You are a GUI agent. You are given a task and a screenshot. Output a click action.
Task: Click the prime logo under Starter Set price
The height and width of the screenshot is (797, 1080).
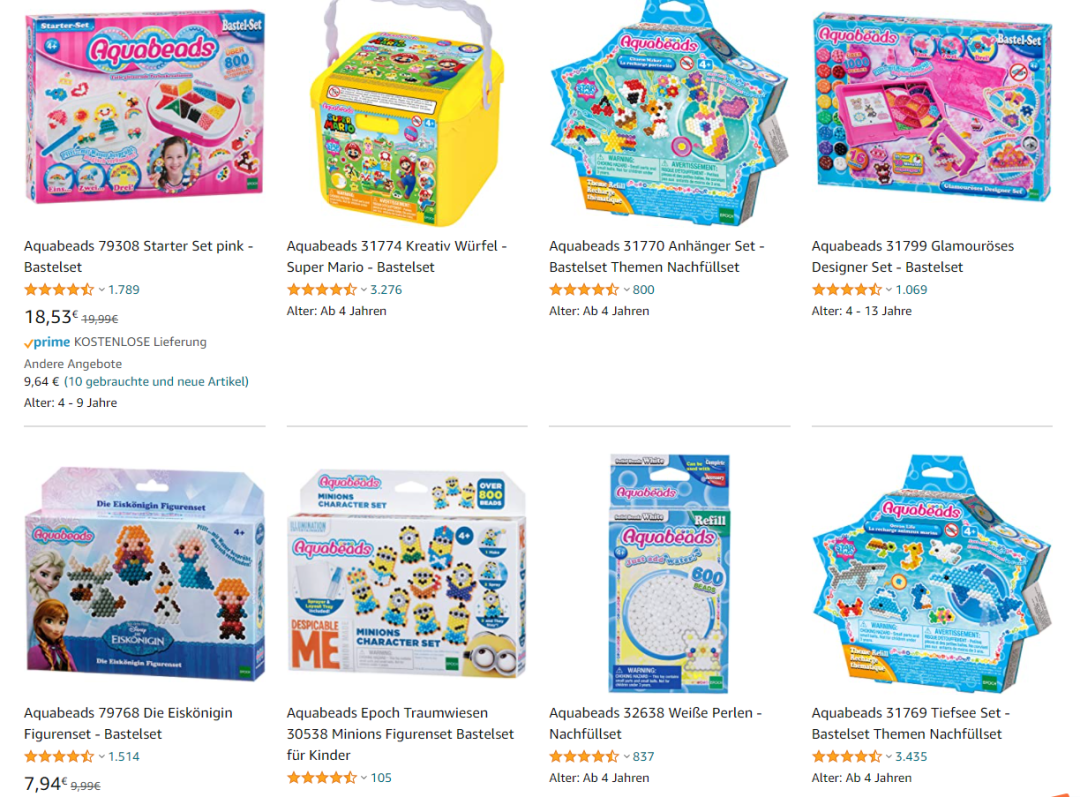pyautogui.click(x=48, y=342)
